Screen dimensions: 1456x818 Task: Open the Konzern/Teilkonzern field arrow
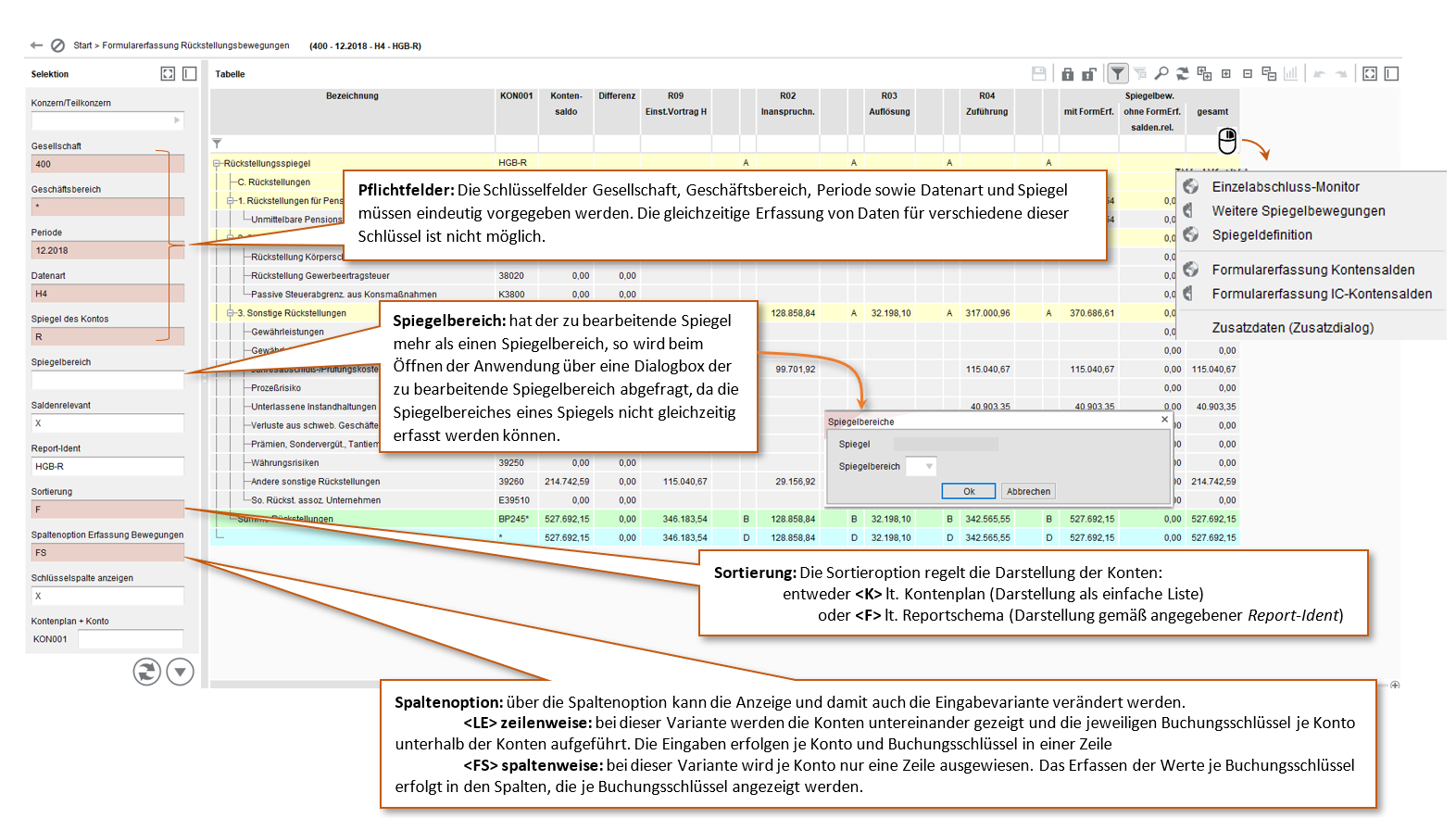(x=177, y=120)
